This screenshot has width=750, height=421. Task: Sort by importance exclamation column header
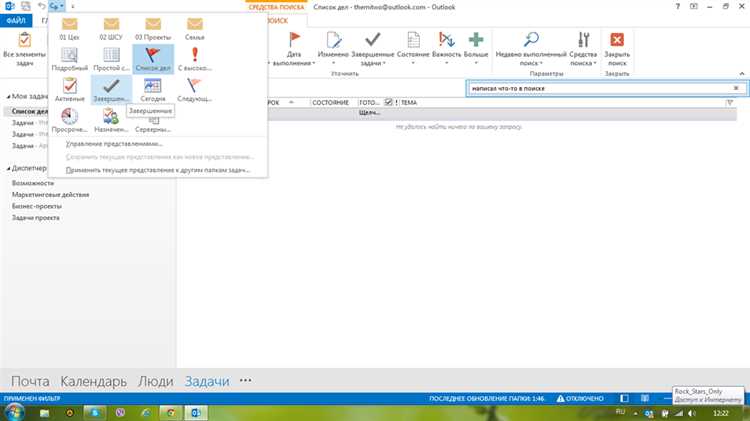[397, 102]
